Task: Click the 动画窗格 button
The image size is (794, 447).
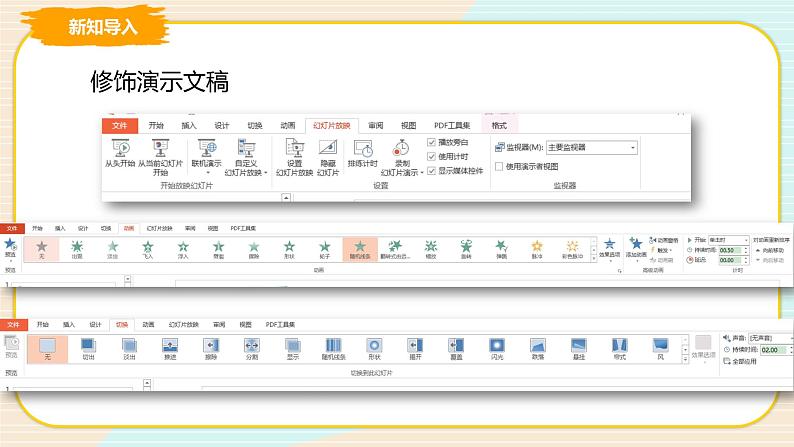Action: click(664, 240)
